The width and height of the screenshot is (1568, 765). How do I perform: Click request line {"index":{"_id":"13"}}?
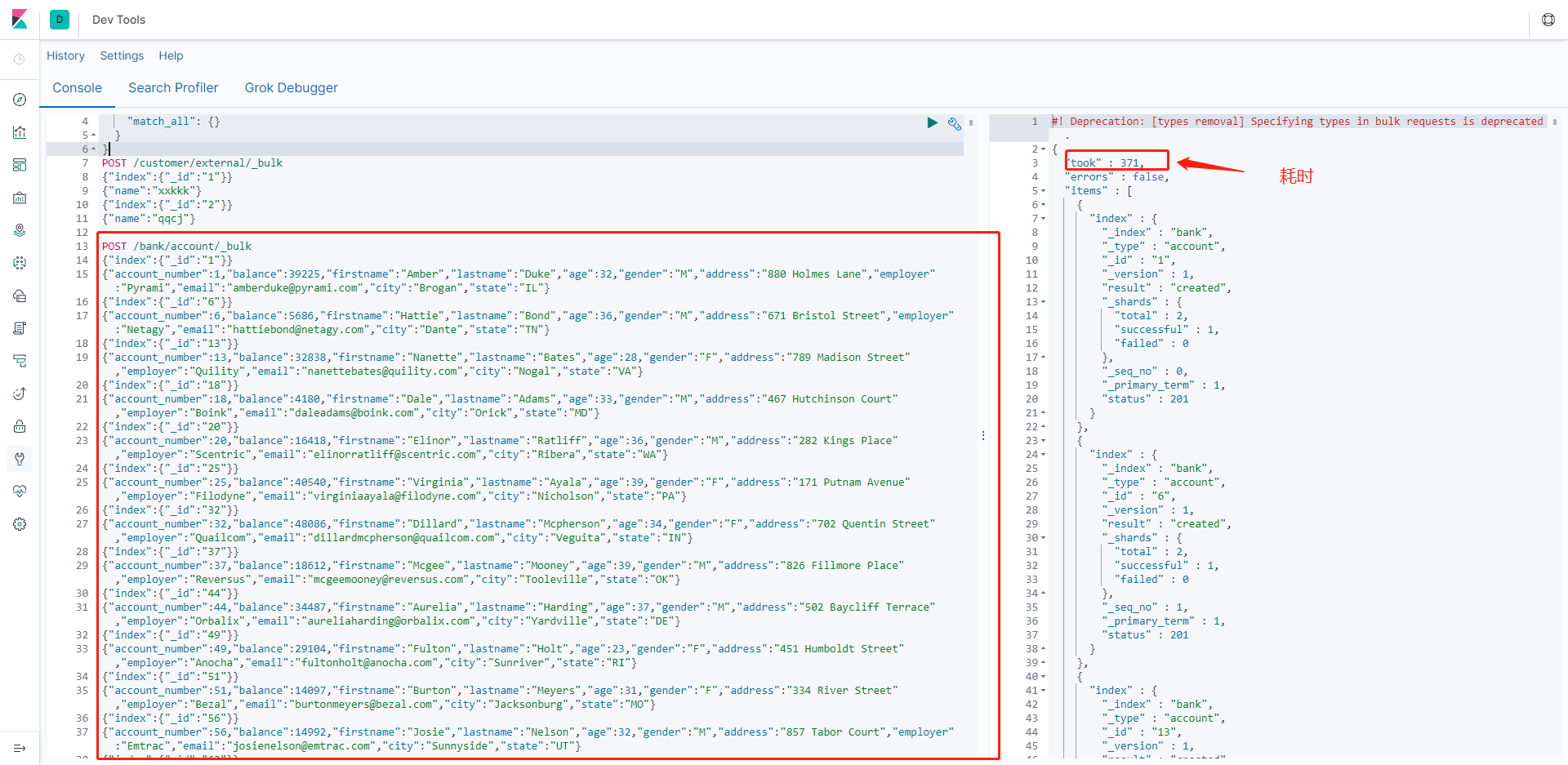[x=170, y=344]
